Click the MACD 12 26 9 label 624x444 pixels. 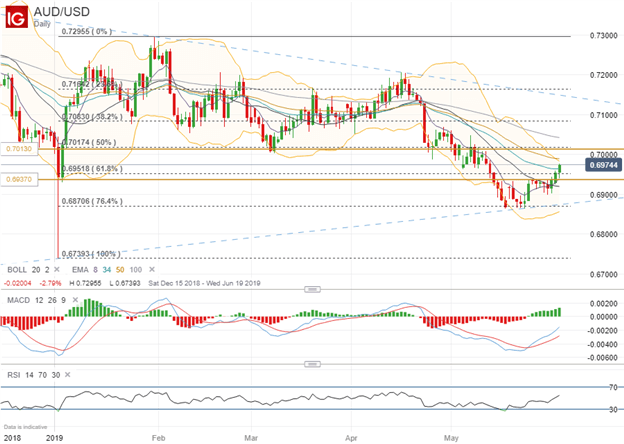37,300
